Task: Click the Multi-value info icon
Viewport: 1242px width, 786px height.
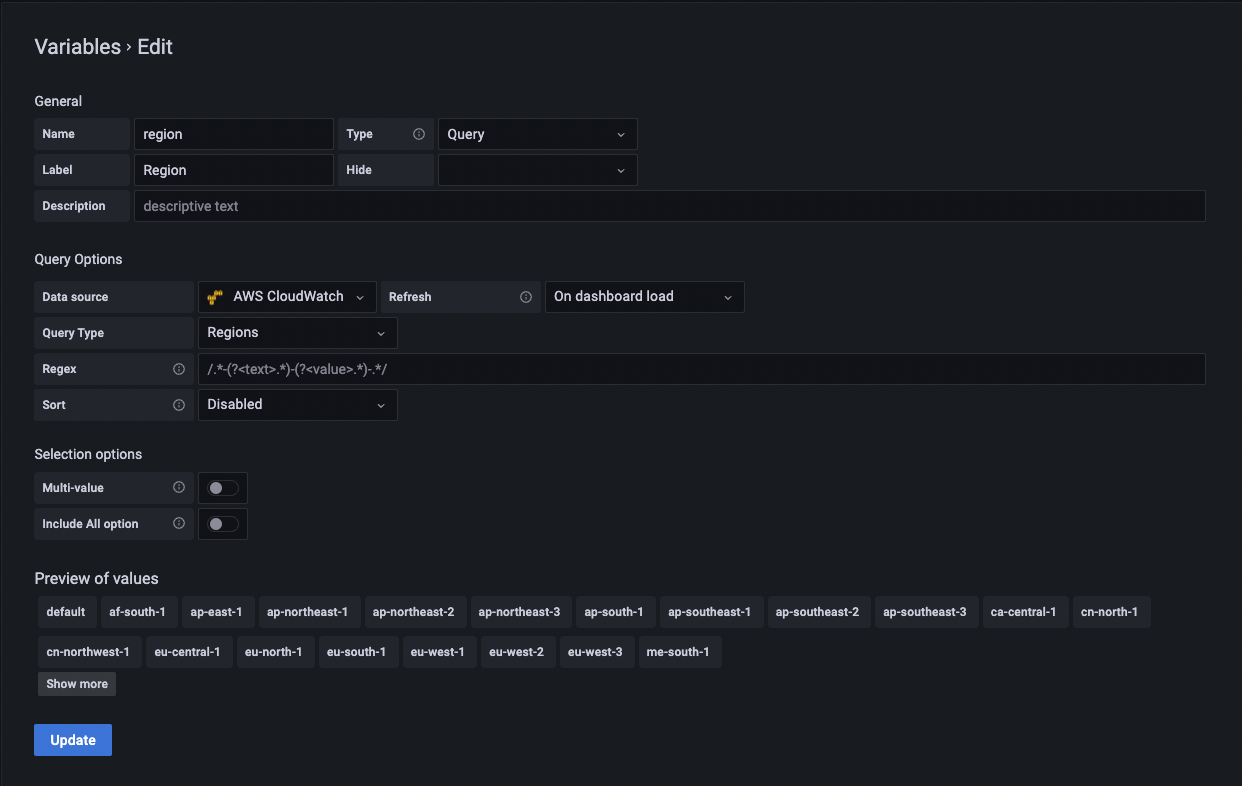Action: pyautogui.click(x=181, y=488)
